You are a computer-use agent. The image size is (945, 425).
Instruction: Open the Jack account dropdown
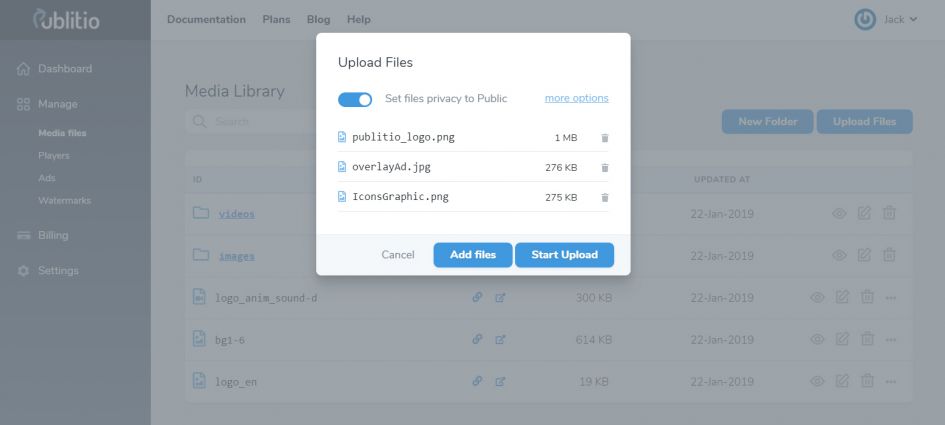pos(886,19)
